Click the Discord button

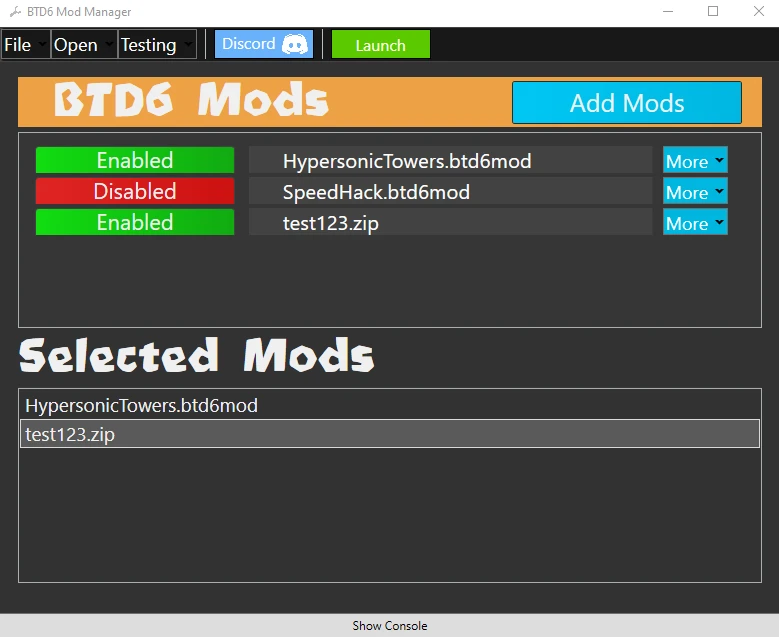tap(264, 44)
